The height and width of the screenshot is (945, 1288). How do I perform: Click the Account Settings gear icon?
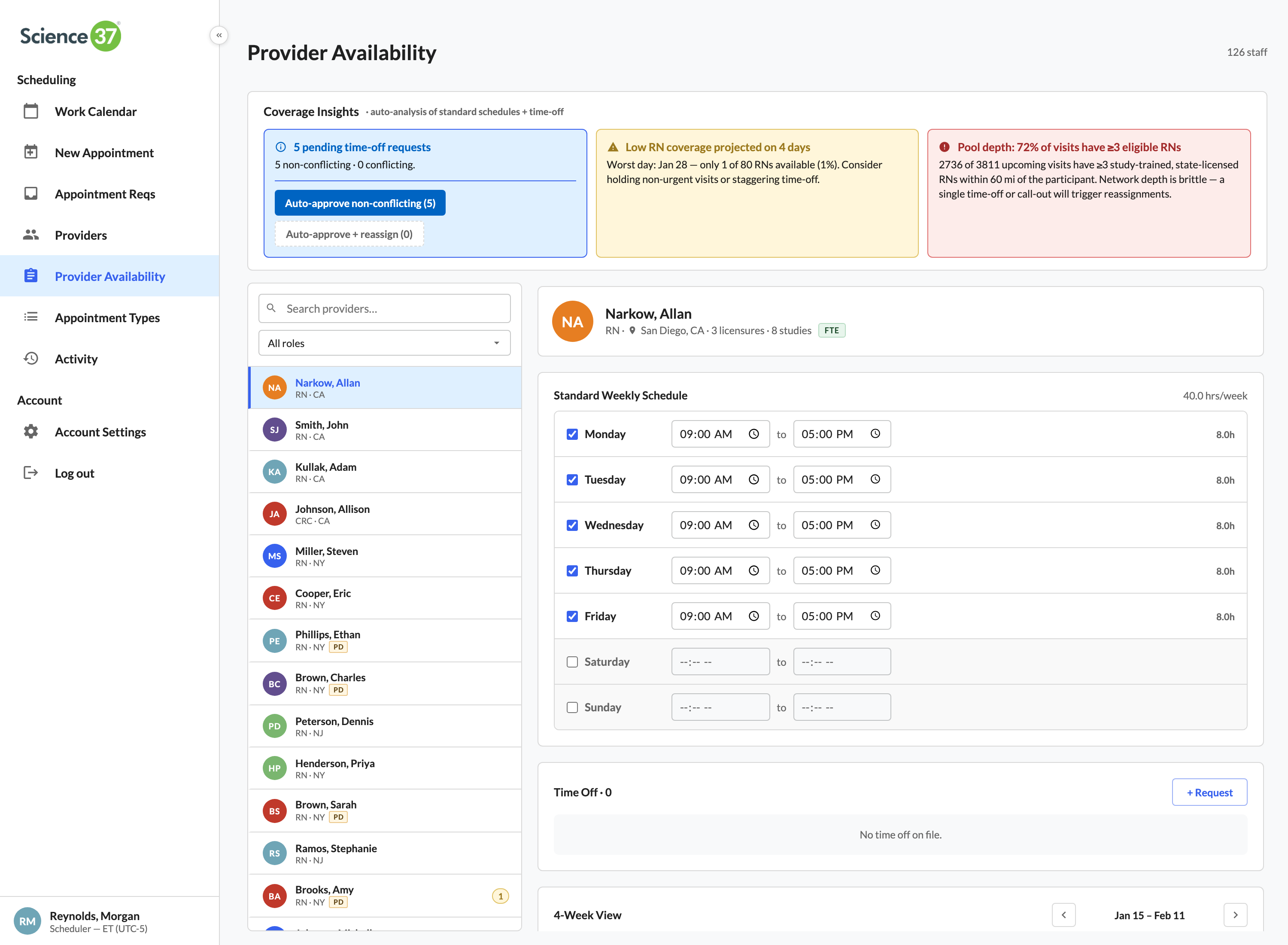(31, 431)
